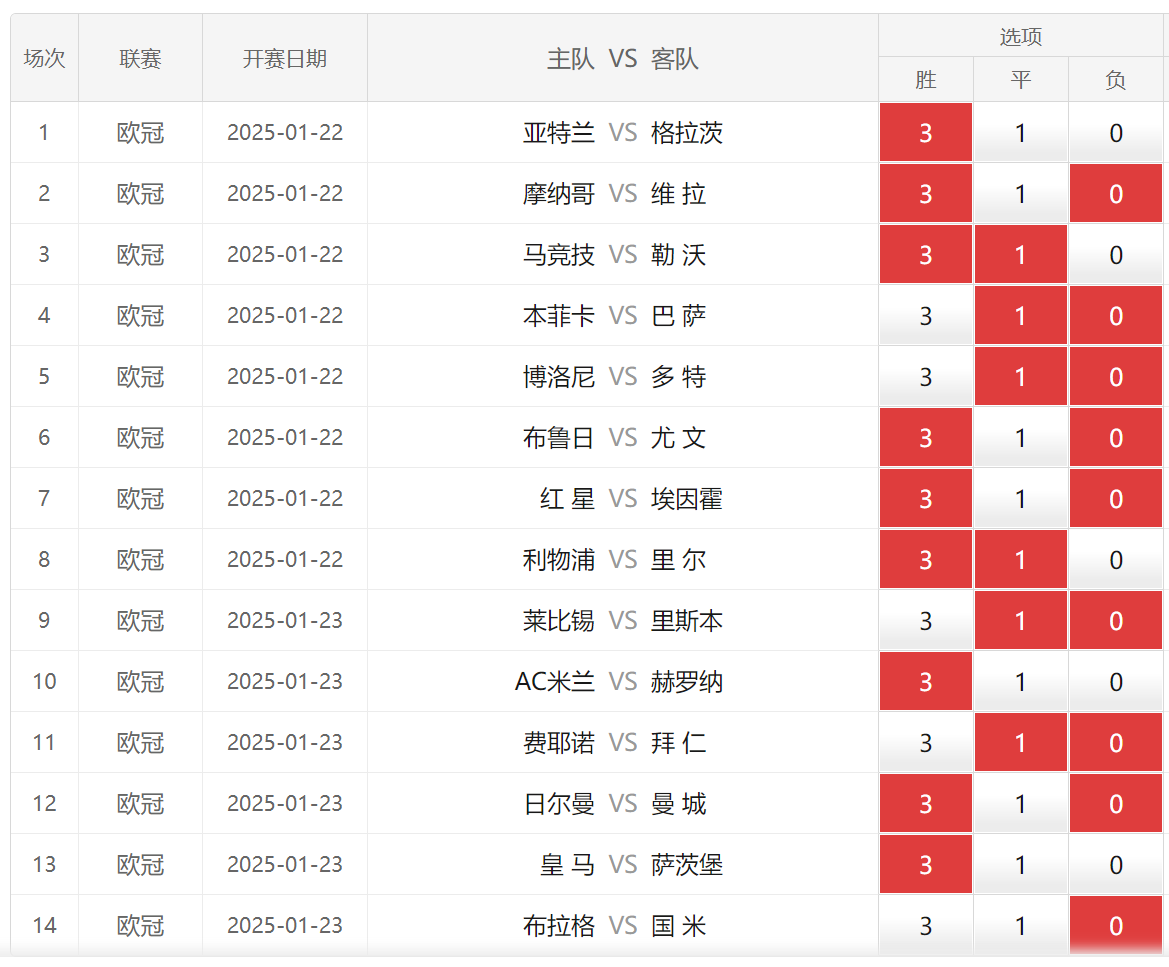Click the 场次 column header
Screen dimensions: 1169x967
point(44,58)
